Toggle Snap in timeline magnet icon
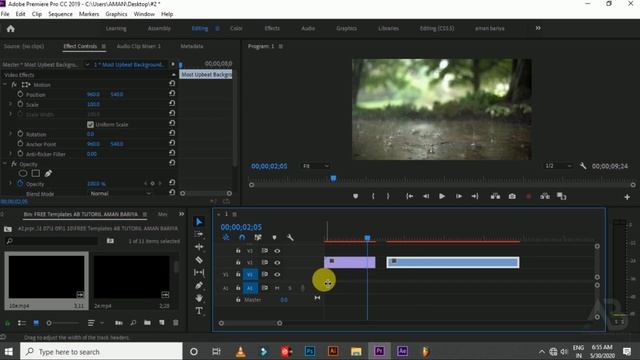This screenshot has height=360, width=640. click(242, 238)
